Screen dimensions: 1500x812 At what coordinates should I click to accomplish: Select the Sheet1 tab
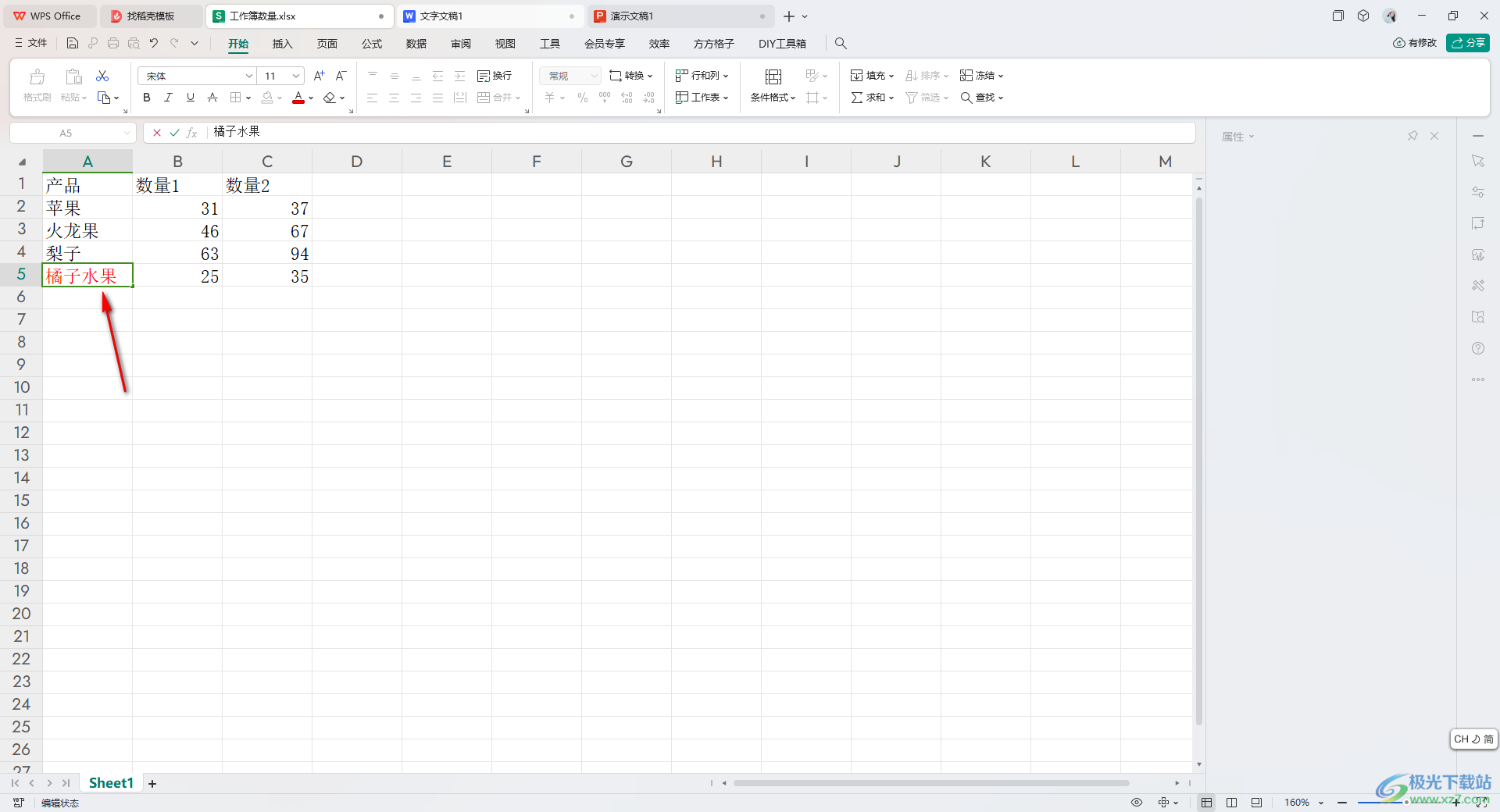111,782
